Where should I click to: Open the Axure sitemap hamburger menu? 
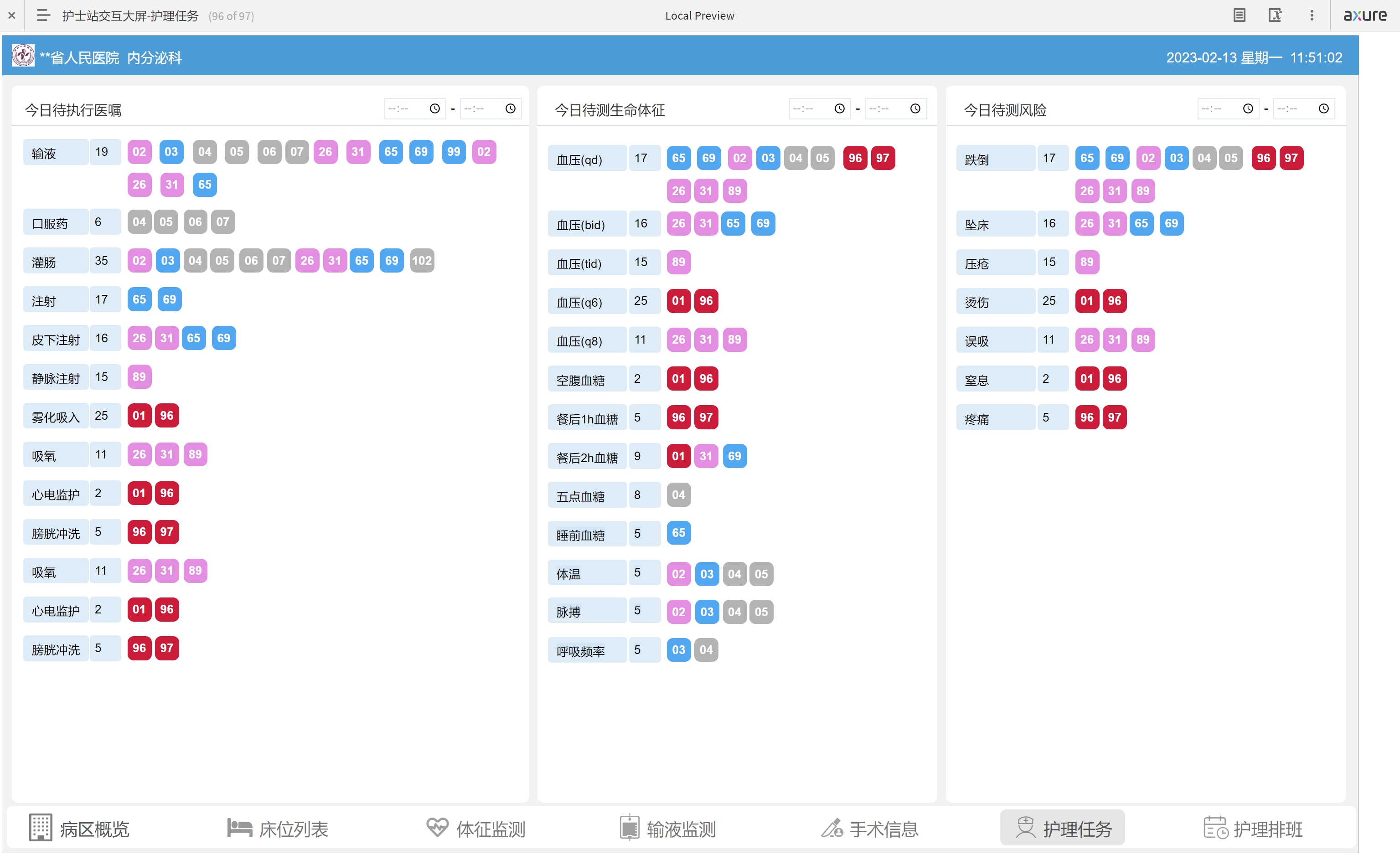click(43, 15)
